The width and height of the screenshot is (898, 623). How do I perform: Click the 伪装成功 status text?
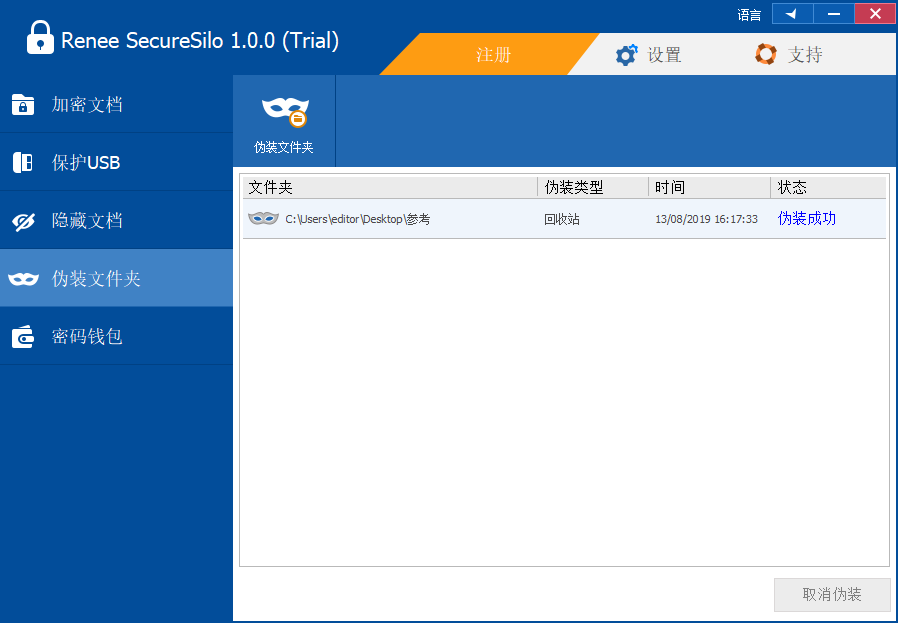(x=806, y=218)
